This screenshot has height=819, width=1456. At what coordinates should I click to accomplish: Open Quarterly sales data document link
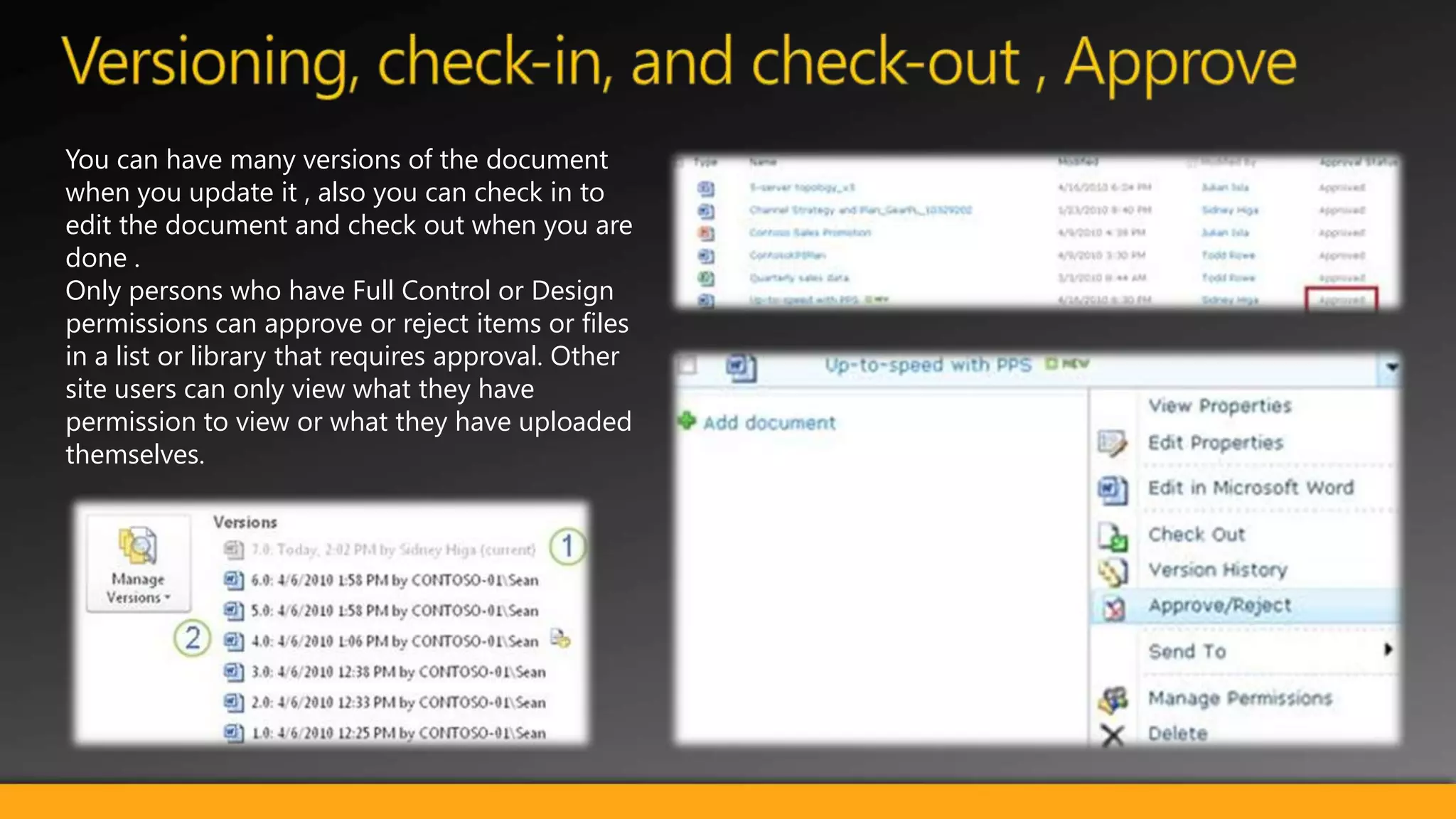799,278
